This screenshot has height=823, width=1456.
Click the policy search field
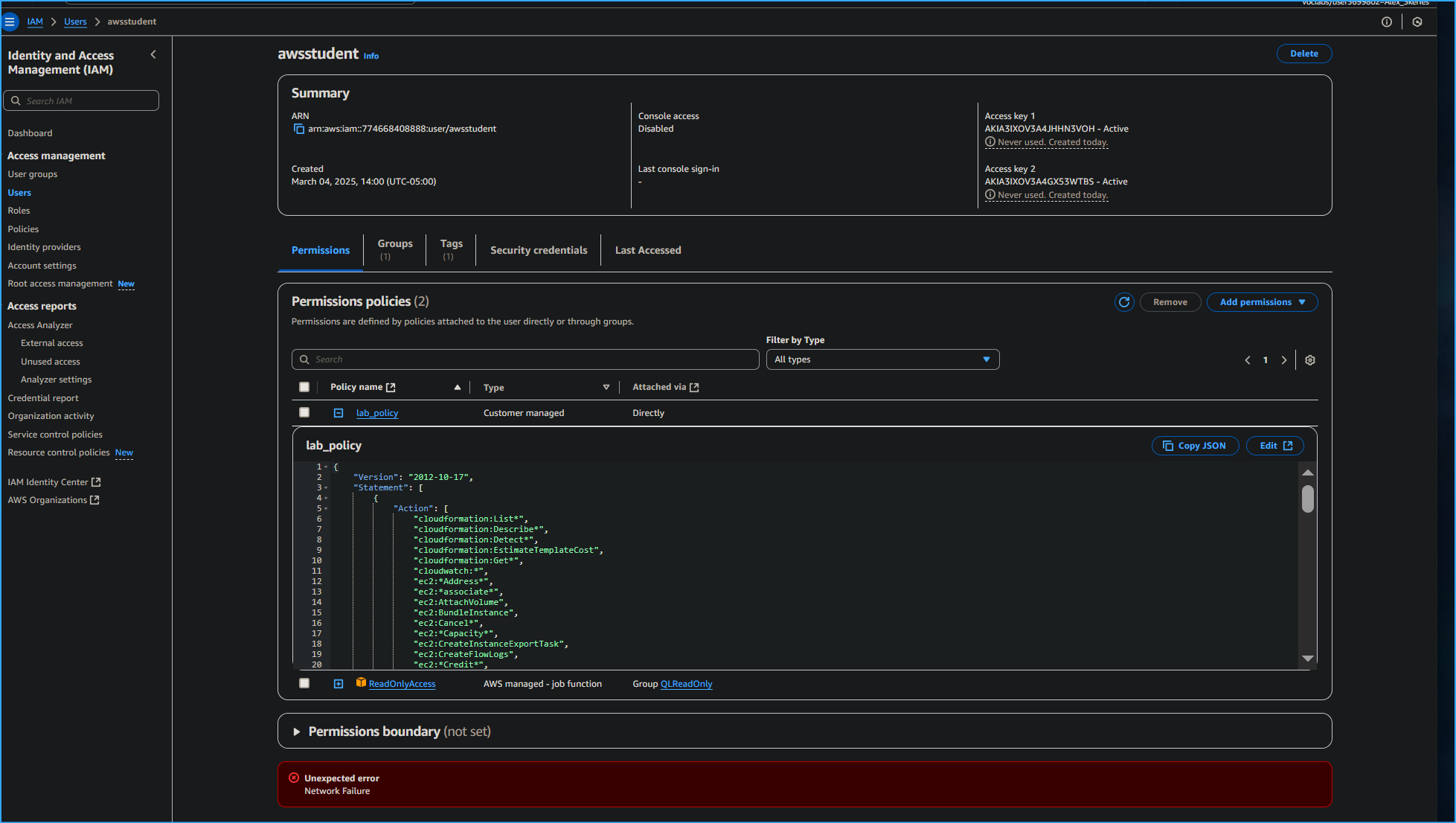525,359
